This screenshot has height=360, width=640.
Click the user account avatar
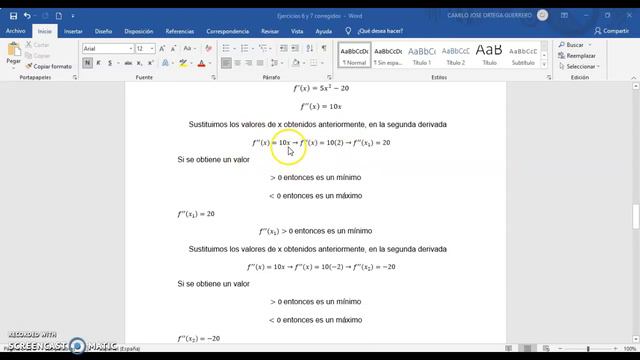(542, 16)
